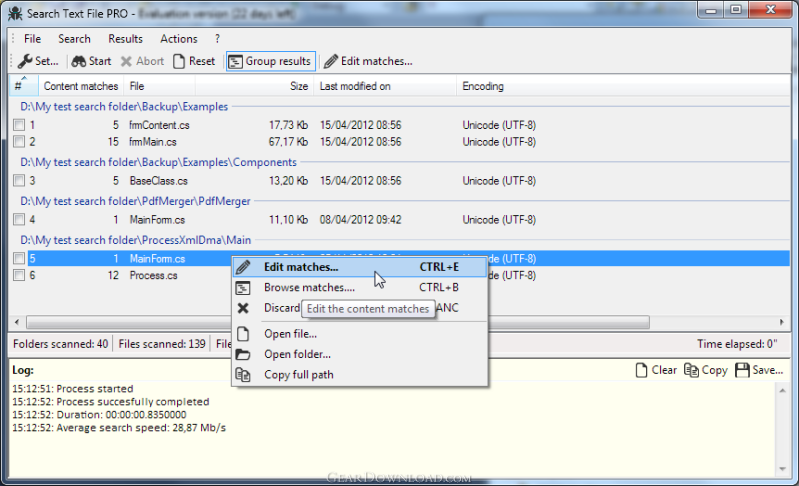Choose Edit matches... in the context menu

pyautogui.click(x=360, y=267)
